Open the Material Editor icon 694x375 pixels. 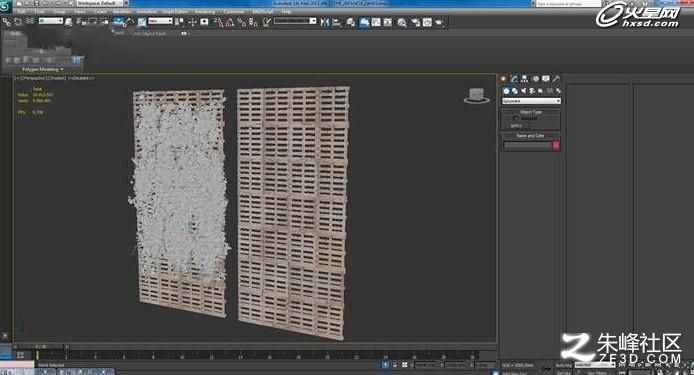[401, 22]
